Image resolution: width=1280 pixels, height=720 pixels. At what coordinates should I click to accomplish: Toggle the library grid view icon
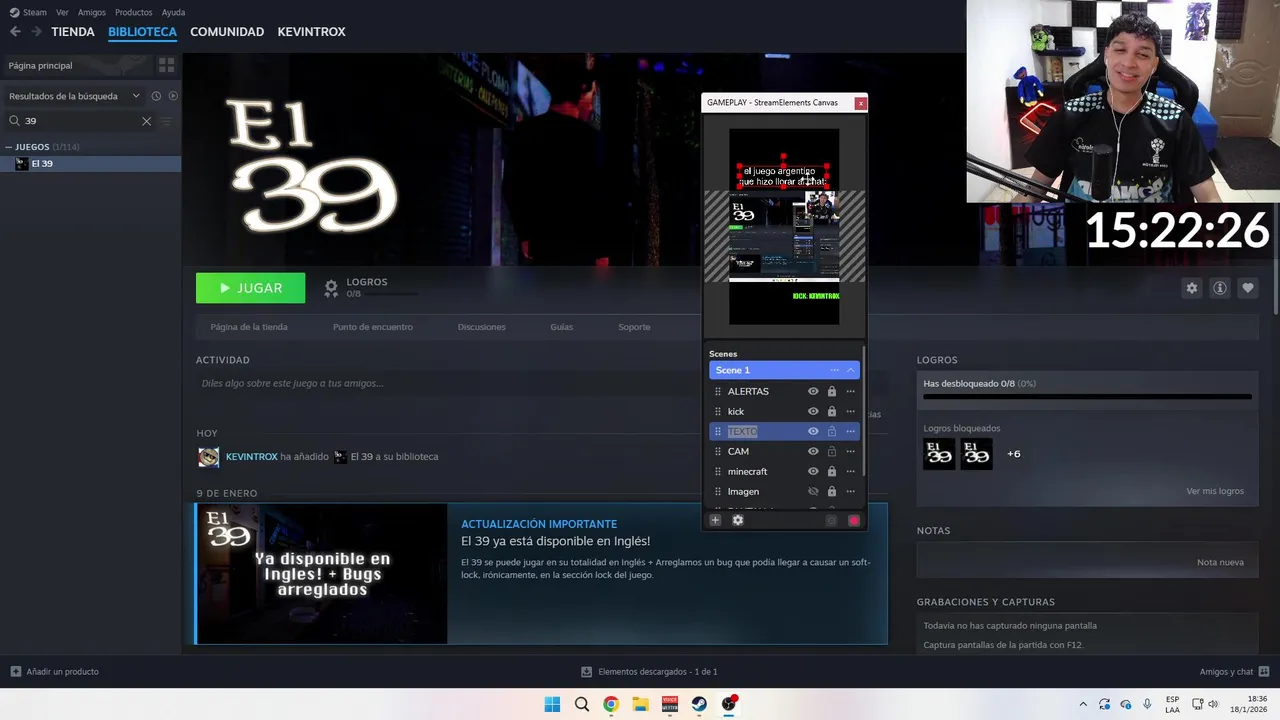pos(166,65)
